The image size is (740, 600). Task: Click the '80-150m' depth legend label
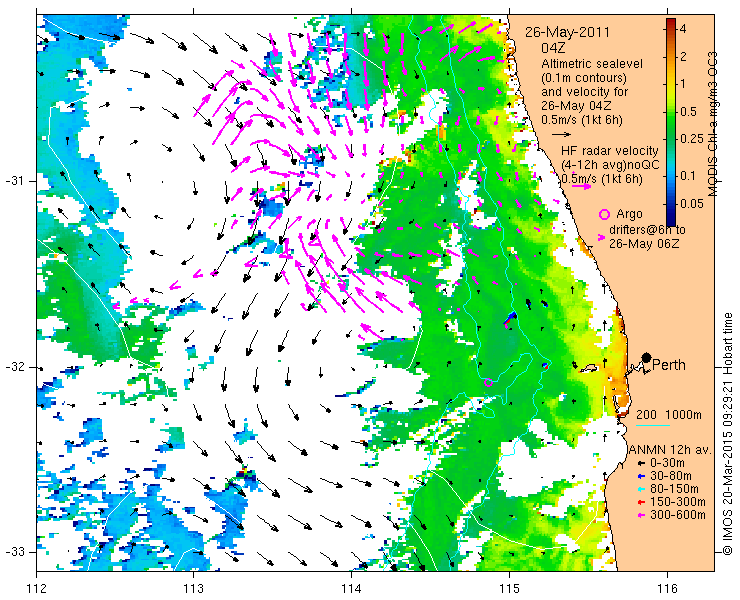pos(674,489)
